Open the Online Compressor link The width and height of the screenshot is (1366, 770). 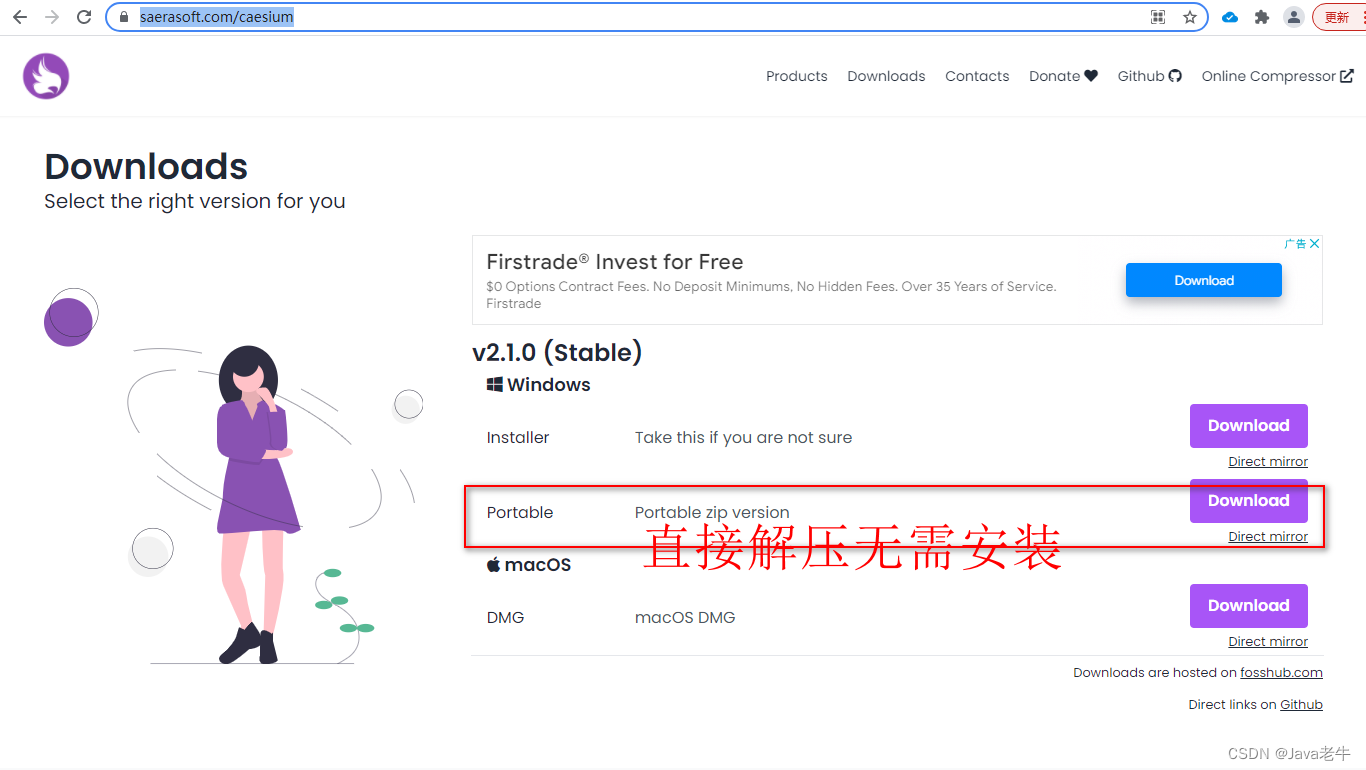1277,76
